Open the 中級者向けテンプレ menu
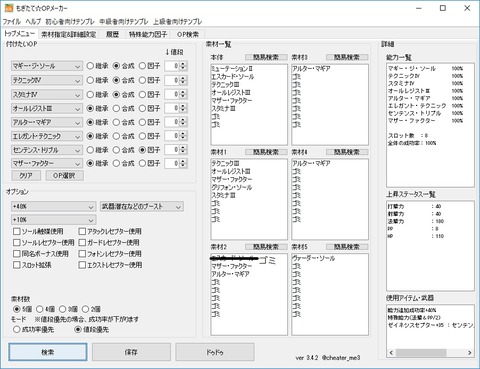Viewport: 480px width, 369px height. (x=124, y=22)
